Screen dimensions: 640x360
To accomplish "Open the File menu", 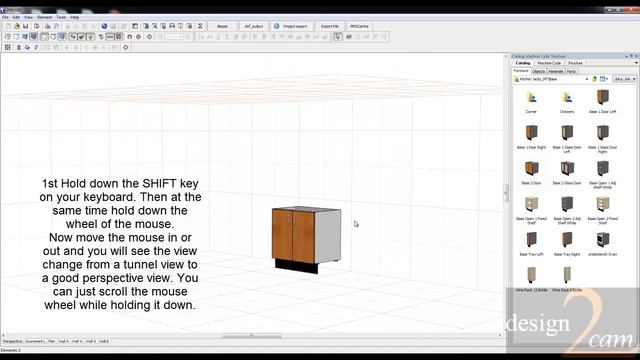I will pos(5,18).
